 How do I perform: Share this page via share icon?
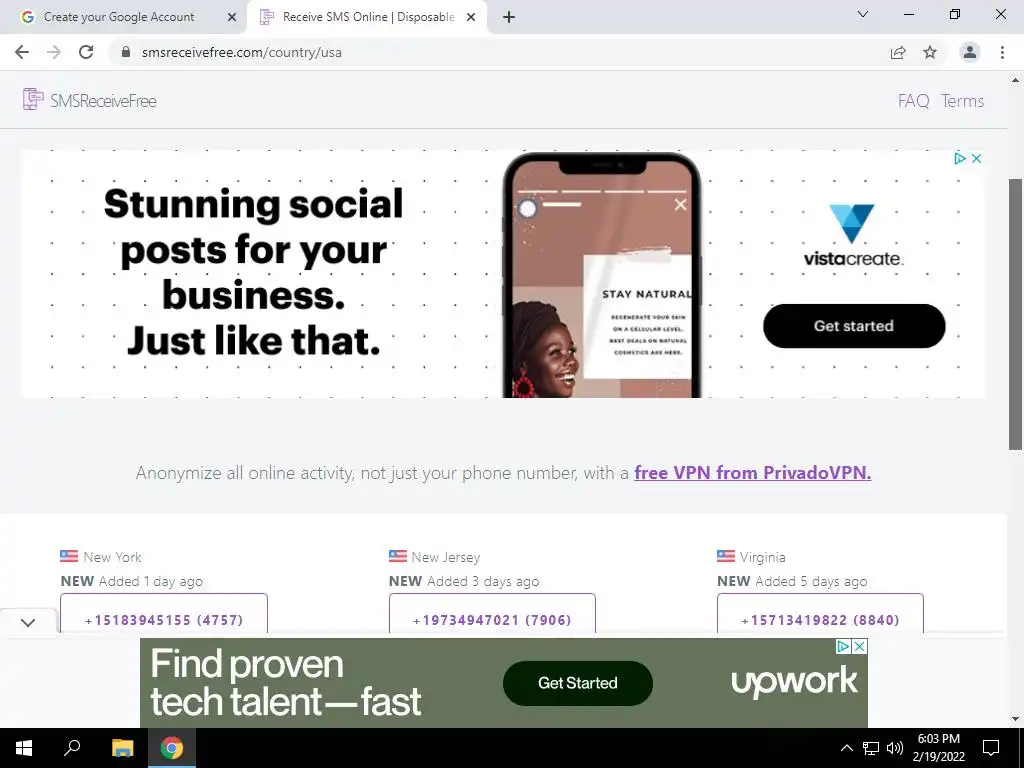[898, 52]
